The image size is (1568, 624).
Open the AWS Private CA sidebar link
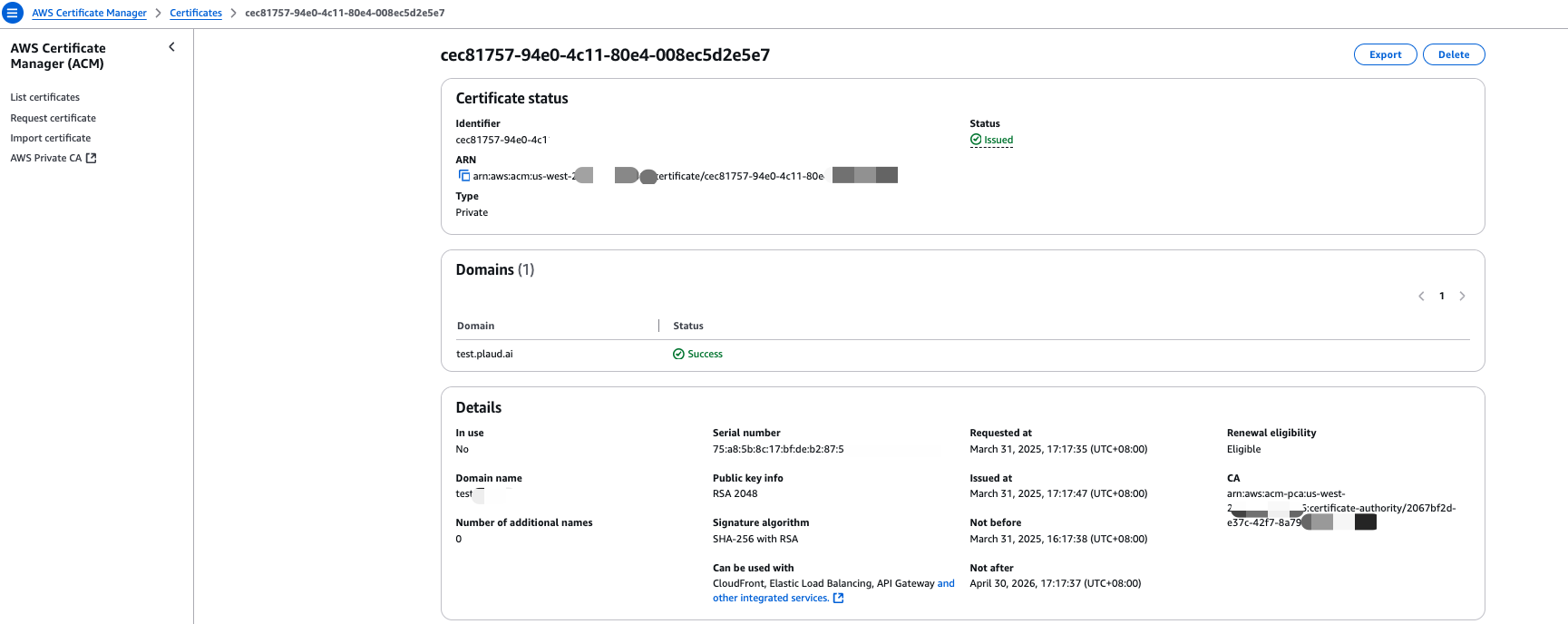[x=45, y=158]
